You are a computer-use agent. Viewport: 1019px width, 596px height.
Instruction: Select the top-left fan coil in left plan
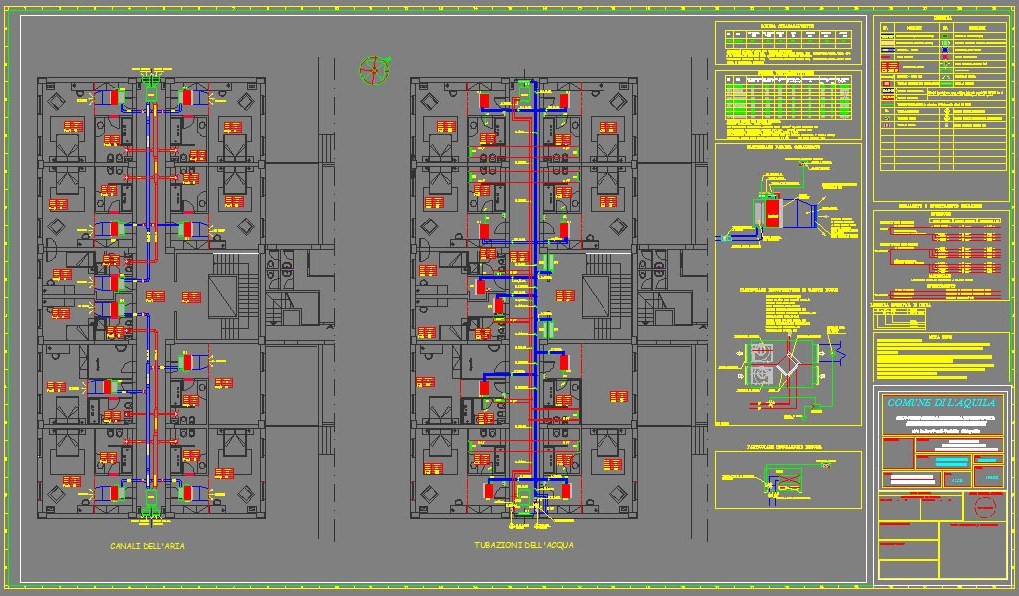click(x=115, y=98)
